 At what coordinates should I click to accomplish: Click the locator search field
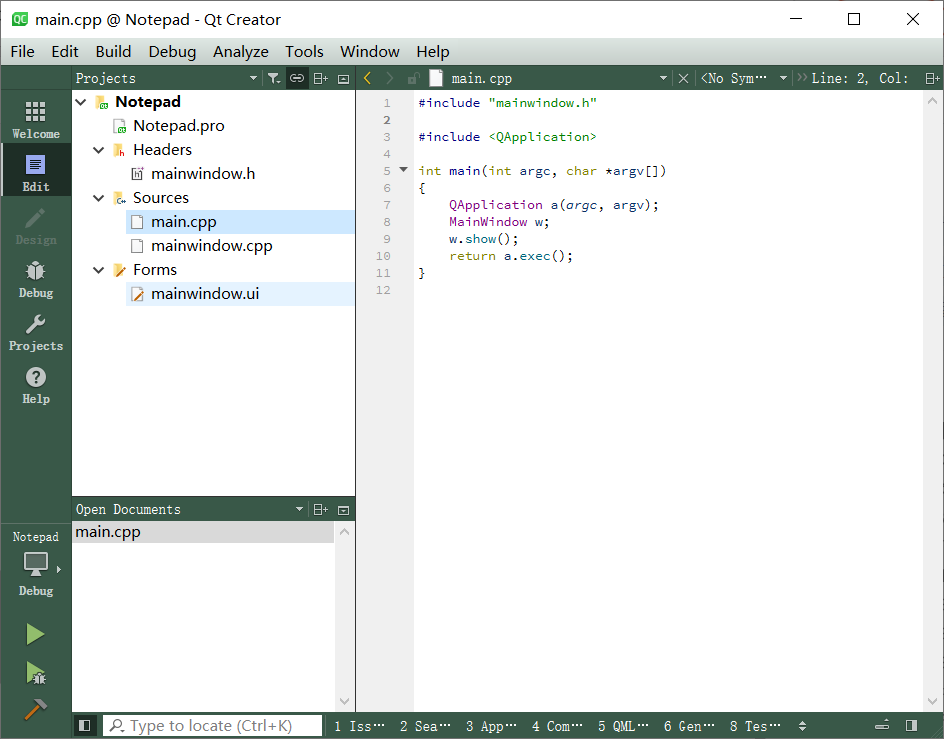(x=213, y=726)
